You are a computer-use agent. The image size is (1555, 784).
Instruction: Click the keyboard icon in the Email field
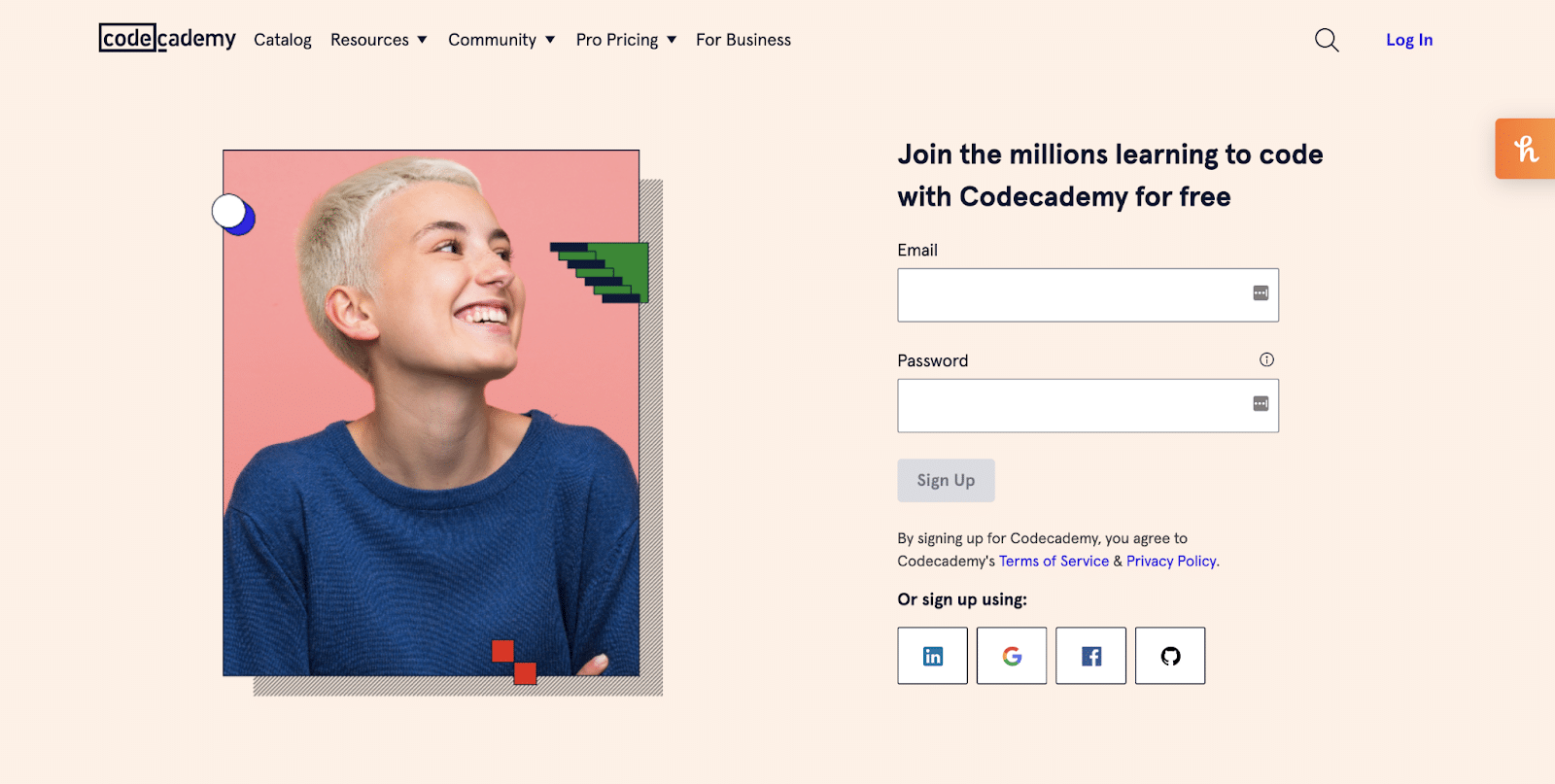click(x=1261, y=294)
